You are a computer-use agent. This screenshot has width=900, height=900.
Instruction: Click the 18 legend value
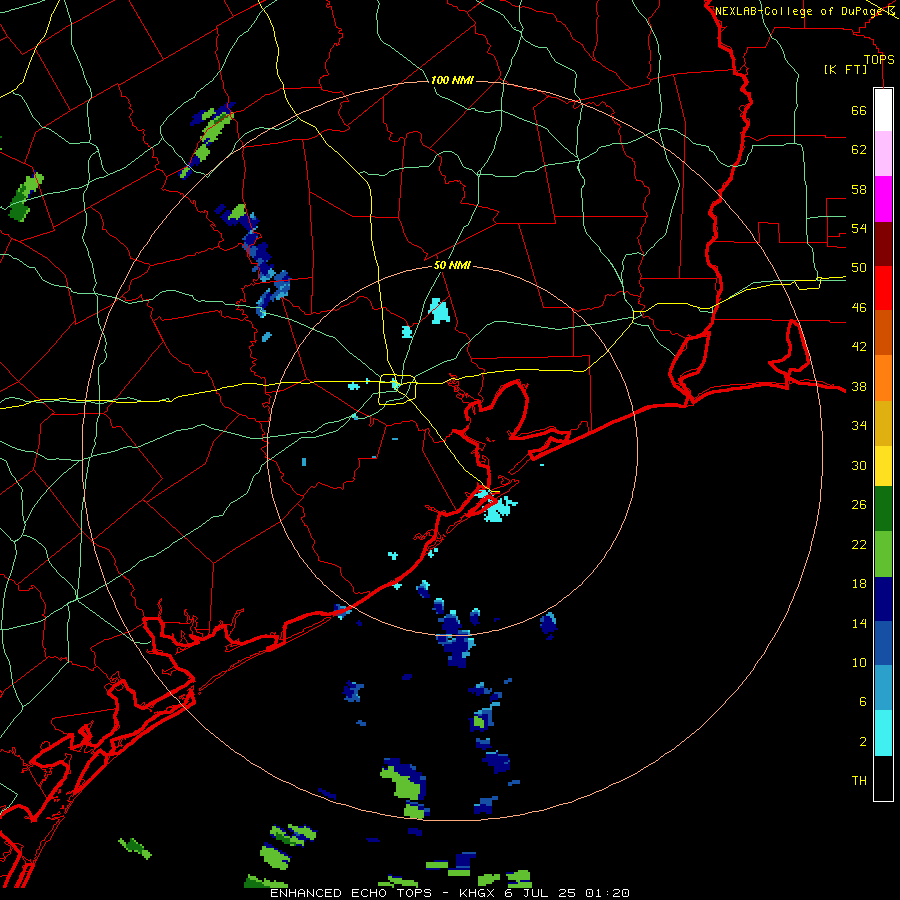click(x=859, y=584)
